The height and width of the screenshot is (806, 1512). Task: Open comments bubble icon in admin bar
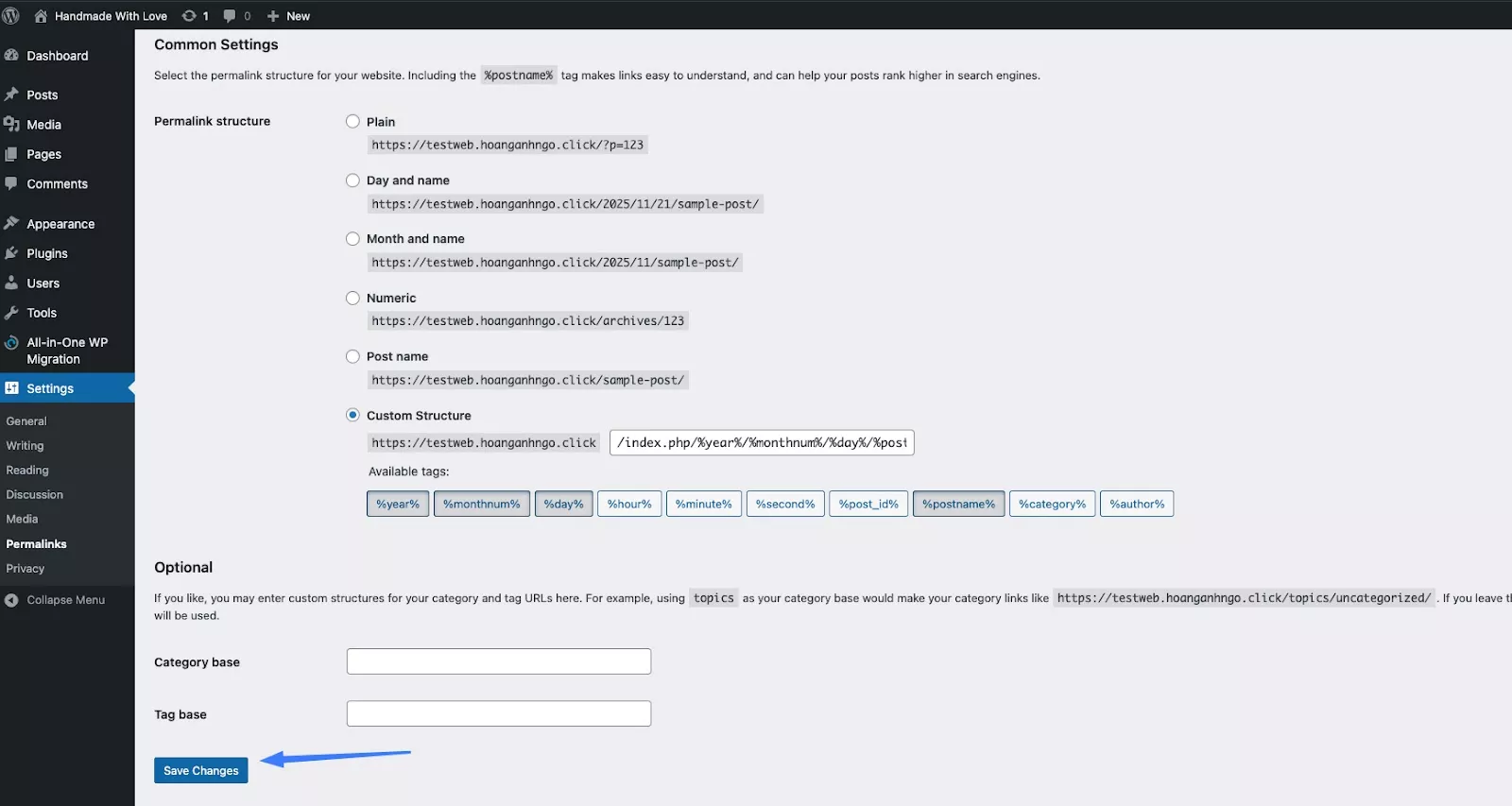tap(230, 16)
